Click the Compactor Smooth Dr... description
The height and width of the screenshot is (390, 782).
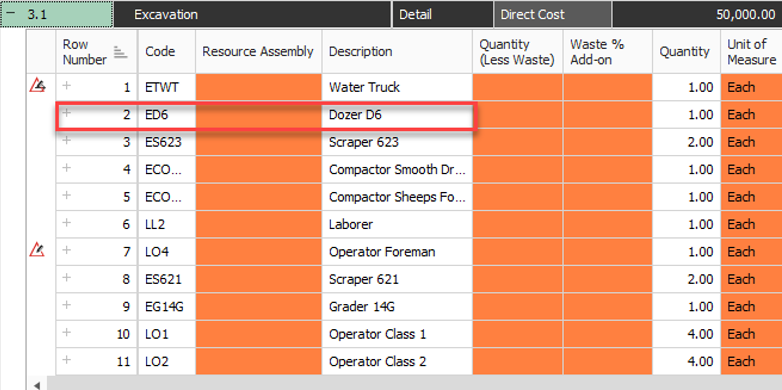(x=397, y=170)
